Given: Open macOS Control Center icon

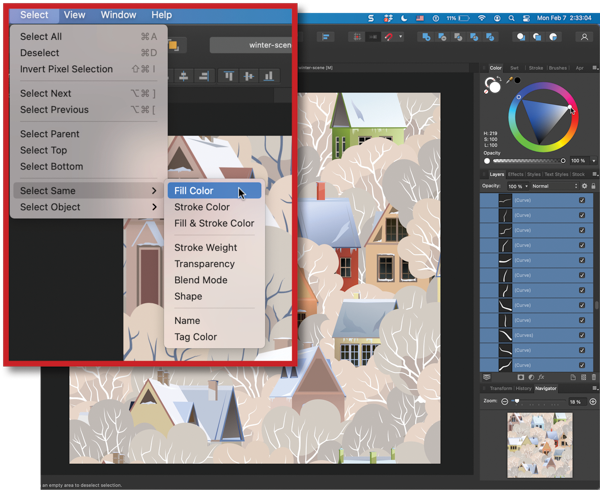Looking at the screenshot, I should 526,18.
